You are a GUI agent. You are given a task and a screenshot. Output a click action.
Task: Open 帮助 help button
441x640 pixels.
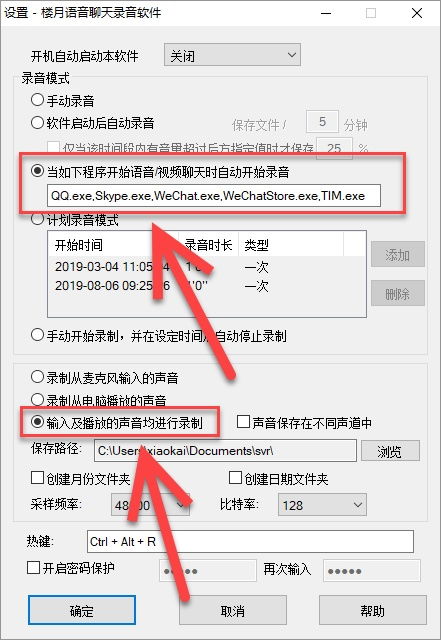pos(372,610)
